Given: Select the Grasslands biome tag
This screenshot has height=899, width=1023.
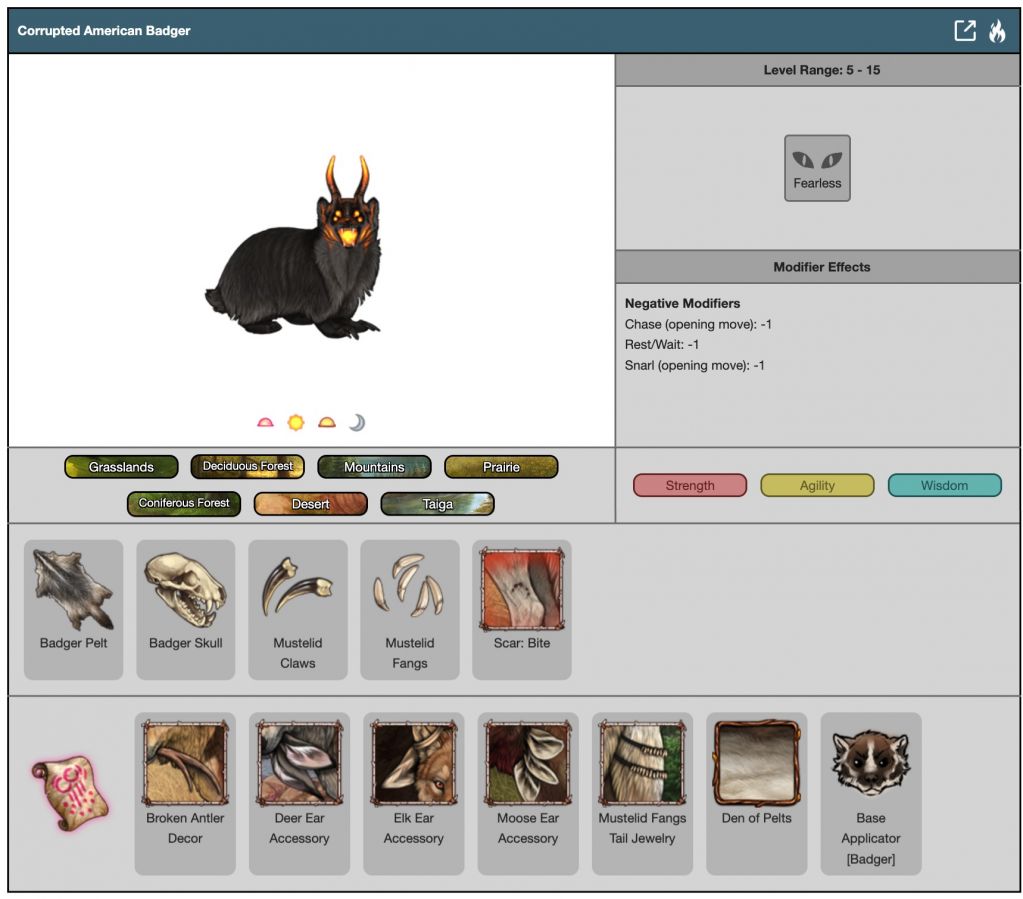Looking at the screenshot, I should [x=121, y=467].
